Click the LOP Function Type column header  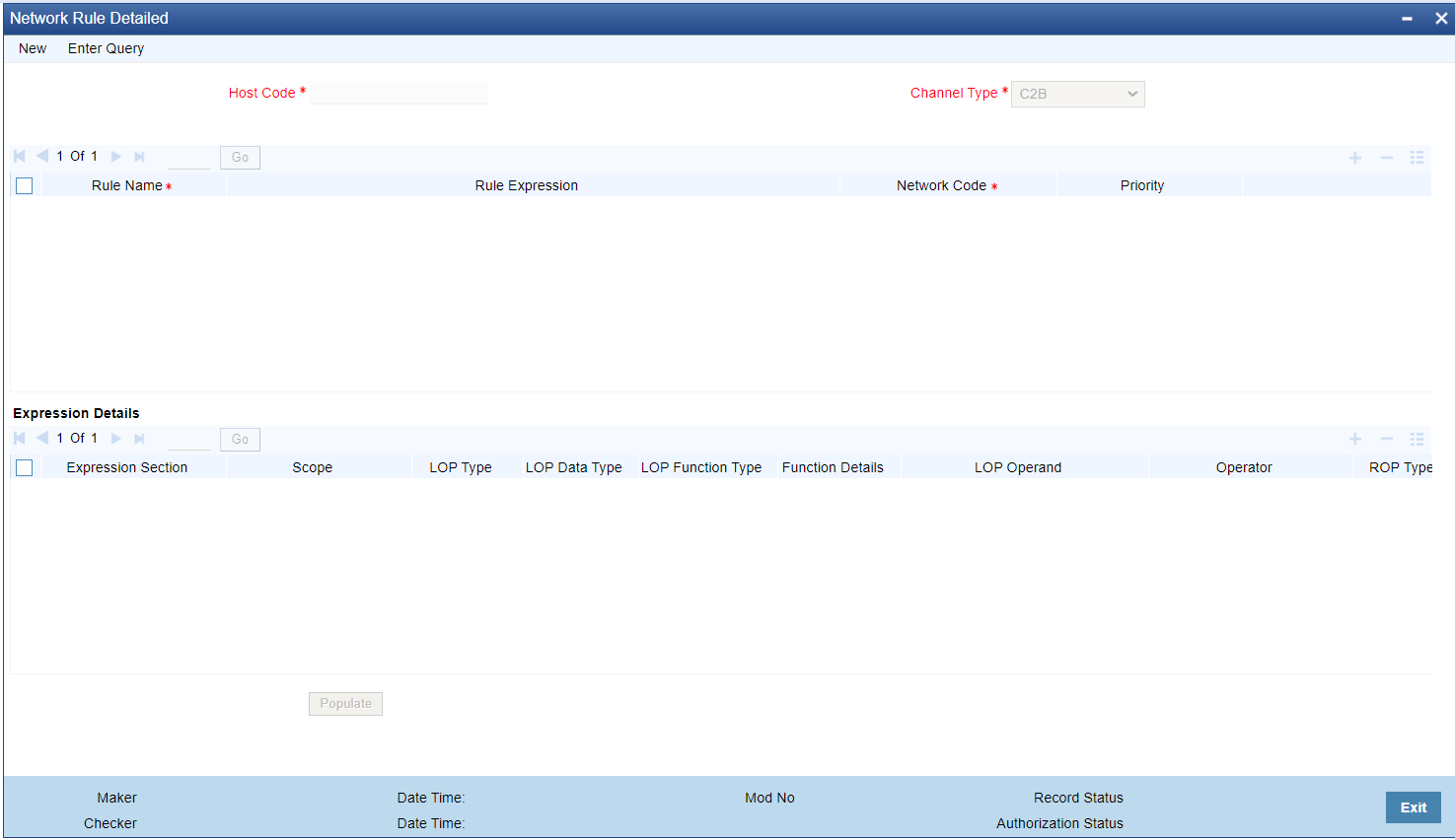[x=701, y=467]
